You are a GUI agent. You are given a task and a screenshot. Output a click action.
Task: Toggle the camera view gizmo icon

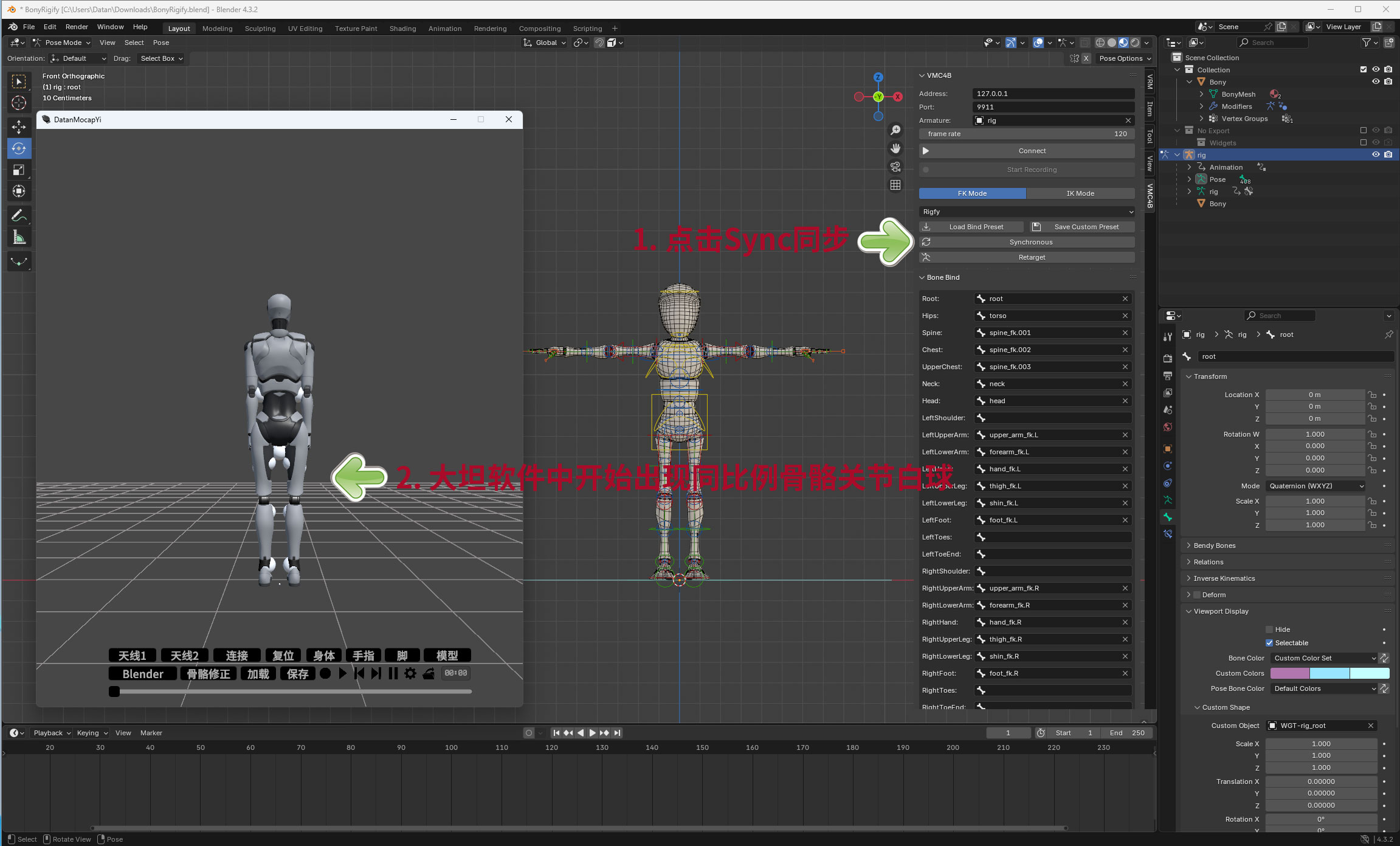[x=895, y=167]
